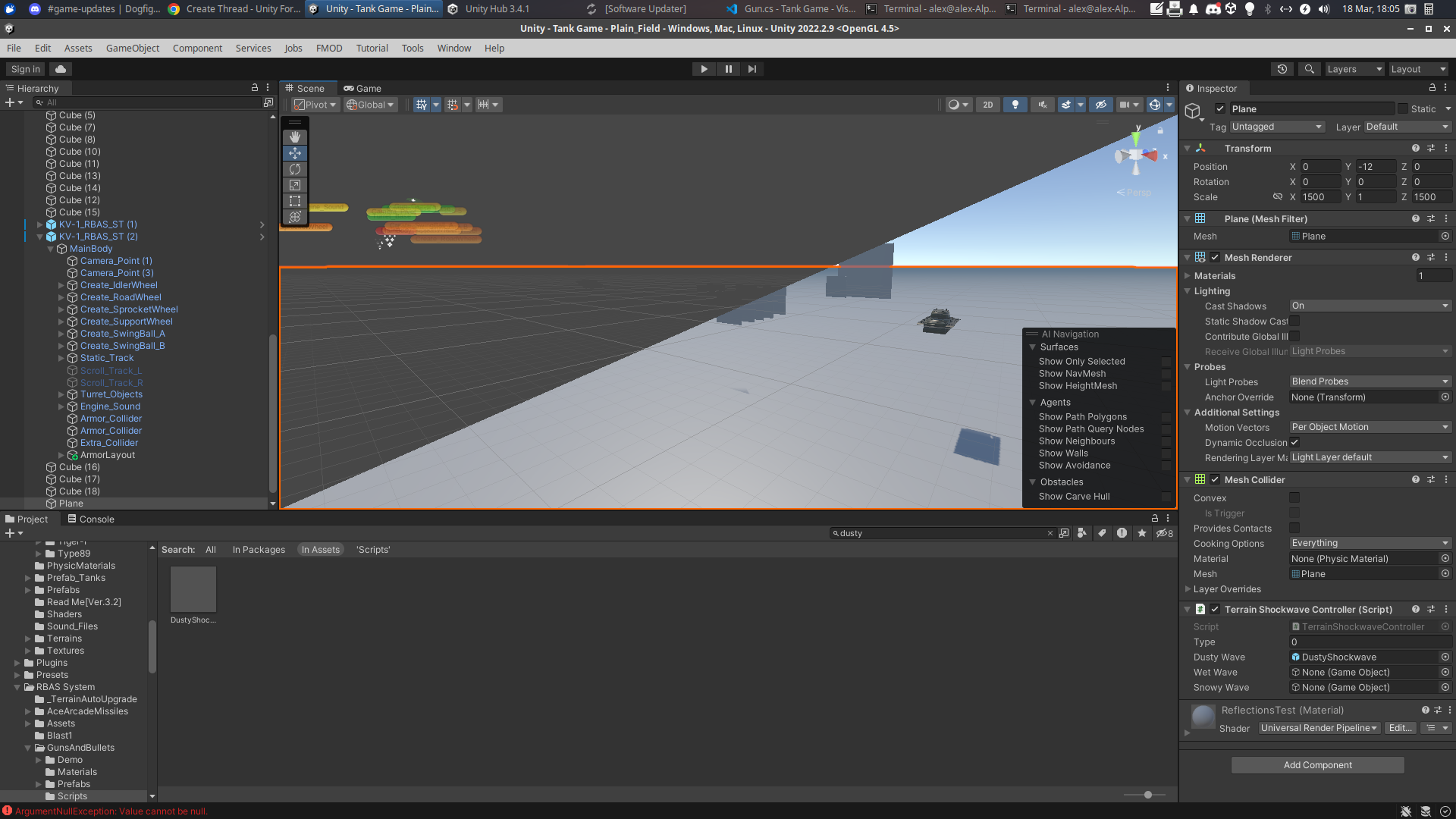Open the Tag Untagged dropdown
Image resolution: width=1456 pixels, height=819 pixels.
pos(1277,127)
